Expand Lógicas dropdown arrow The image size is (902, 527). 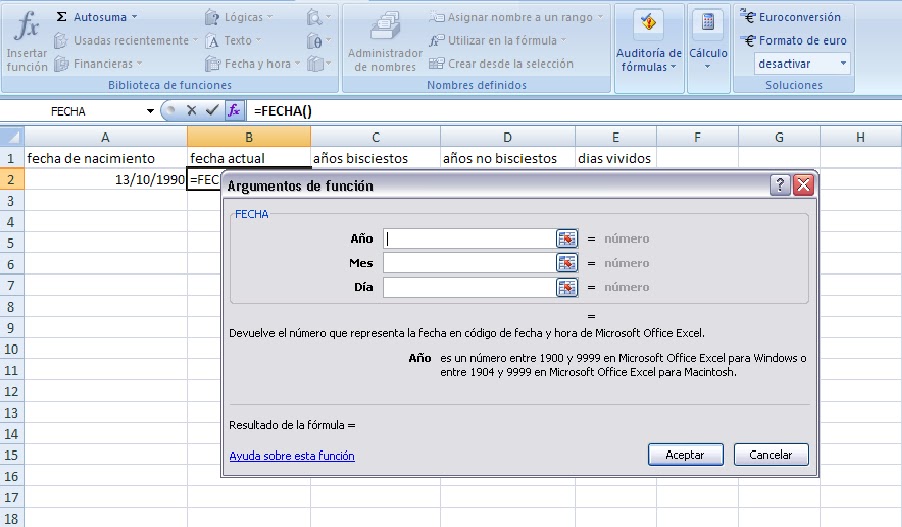click(270, 17)
